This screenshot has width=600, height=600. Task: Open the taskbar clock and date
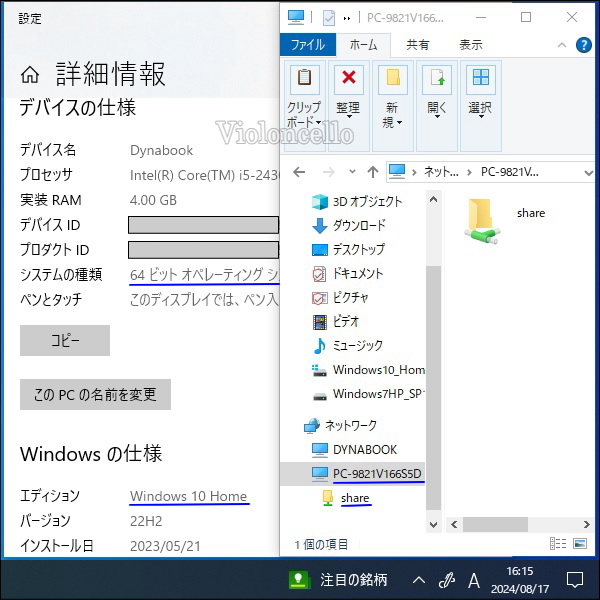point(520,580)
